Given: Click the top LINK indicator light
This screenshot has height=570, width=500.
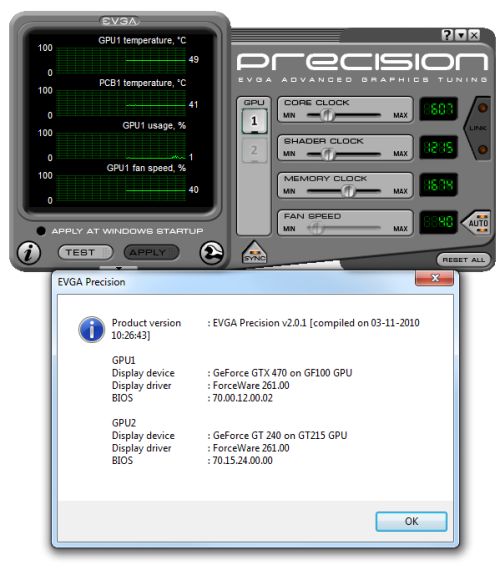Looking at the screenshot, I should (483, 108).
